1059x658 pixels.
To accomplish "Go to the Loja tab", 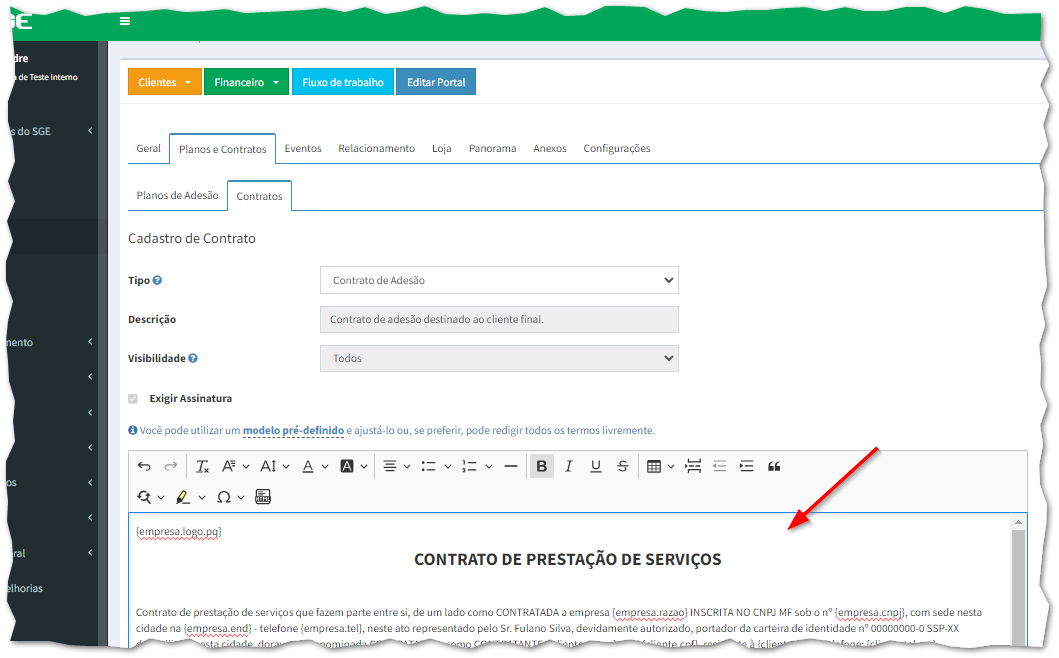I will point(442,149).
